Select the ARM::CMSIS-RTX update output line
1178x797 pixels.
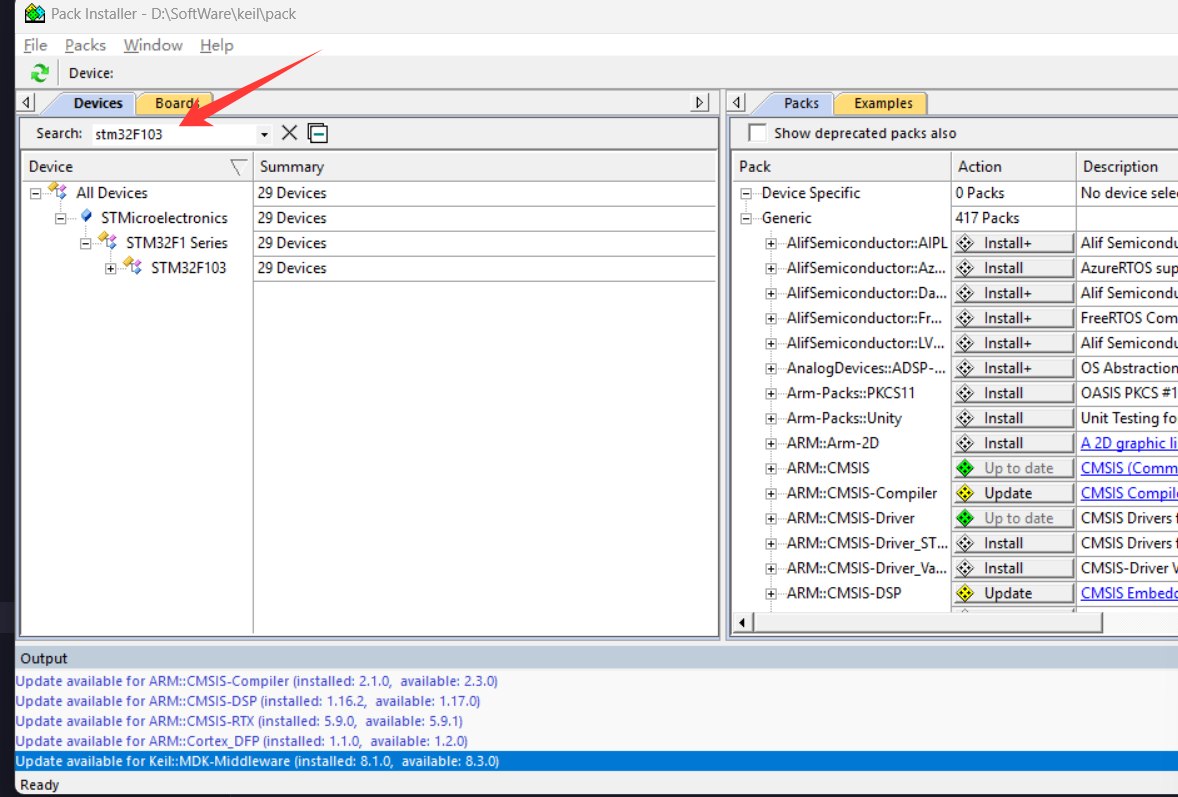tap(239, 721)
